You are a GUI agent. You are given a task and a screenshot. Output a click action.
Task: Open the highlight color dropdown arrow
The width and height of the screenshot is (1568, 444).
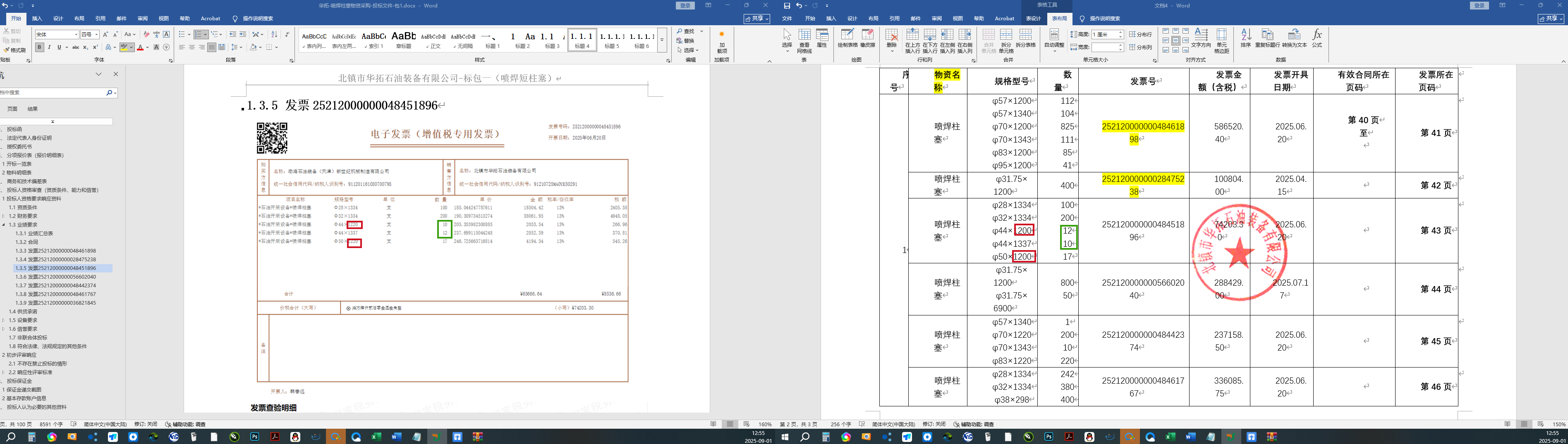click(x=132, y=48)
